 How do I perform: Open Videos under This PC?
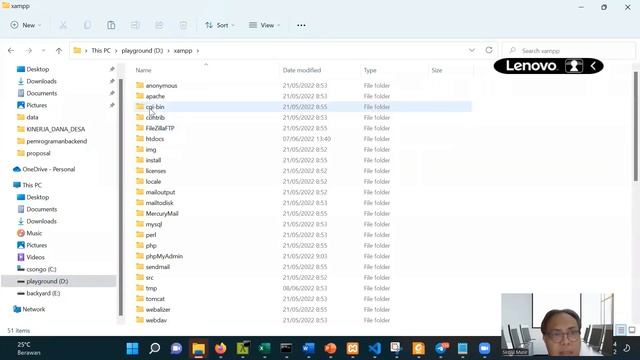click(36, 257)
